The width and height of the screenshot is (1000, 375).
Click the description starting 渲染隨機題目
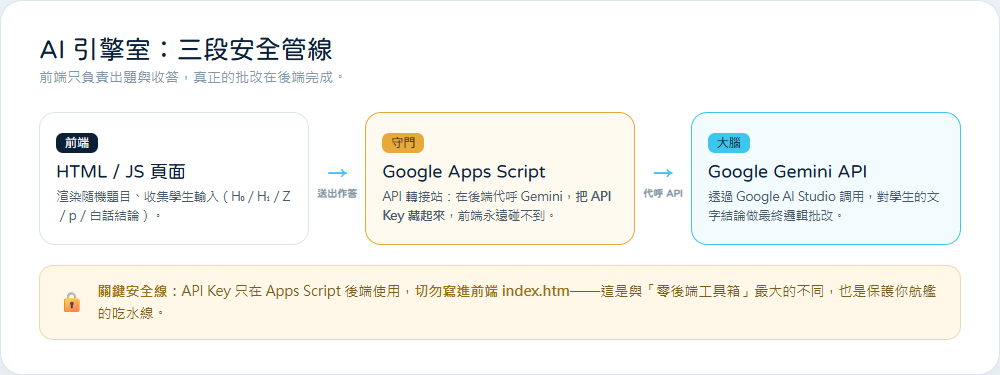coord(174,206)
